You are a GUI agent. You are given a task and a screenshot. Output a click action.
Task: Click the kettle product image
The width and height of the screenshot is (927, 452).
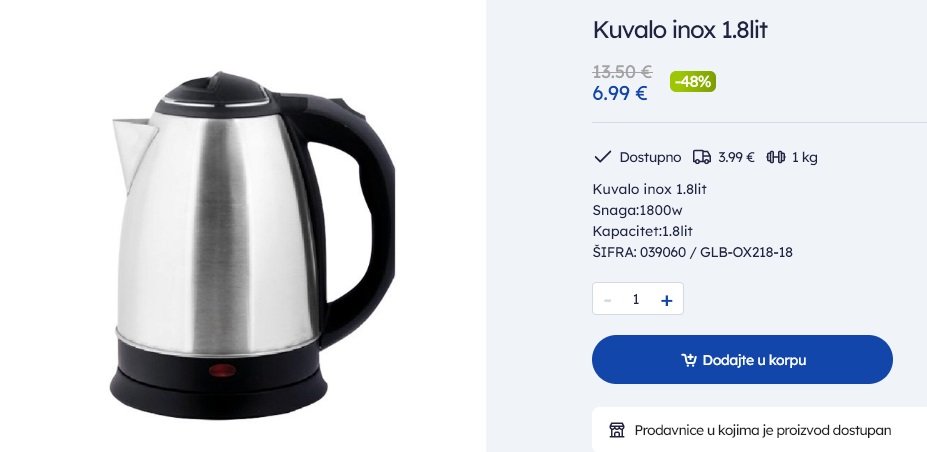pos(252,245)
